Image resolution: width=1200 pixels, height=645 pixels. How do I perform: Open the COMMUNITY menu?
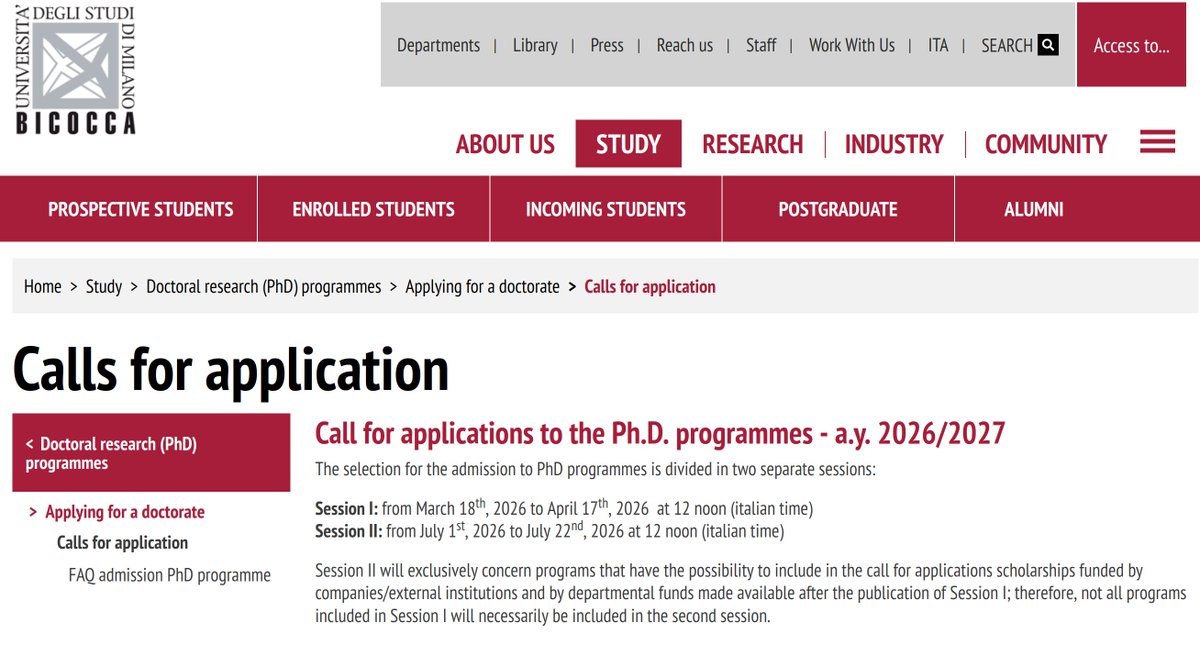(x=1046, y=144)
